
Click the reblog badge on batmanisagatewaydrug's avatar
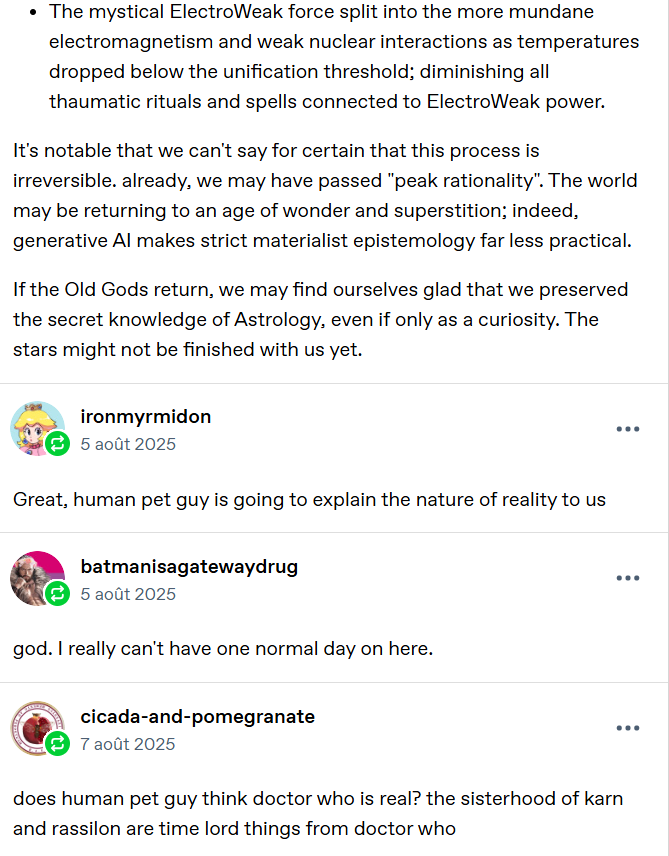tap(58, 595)
